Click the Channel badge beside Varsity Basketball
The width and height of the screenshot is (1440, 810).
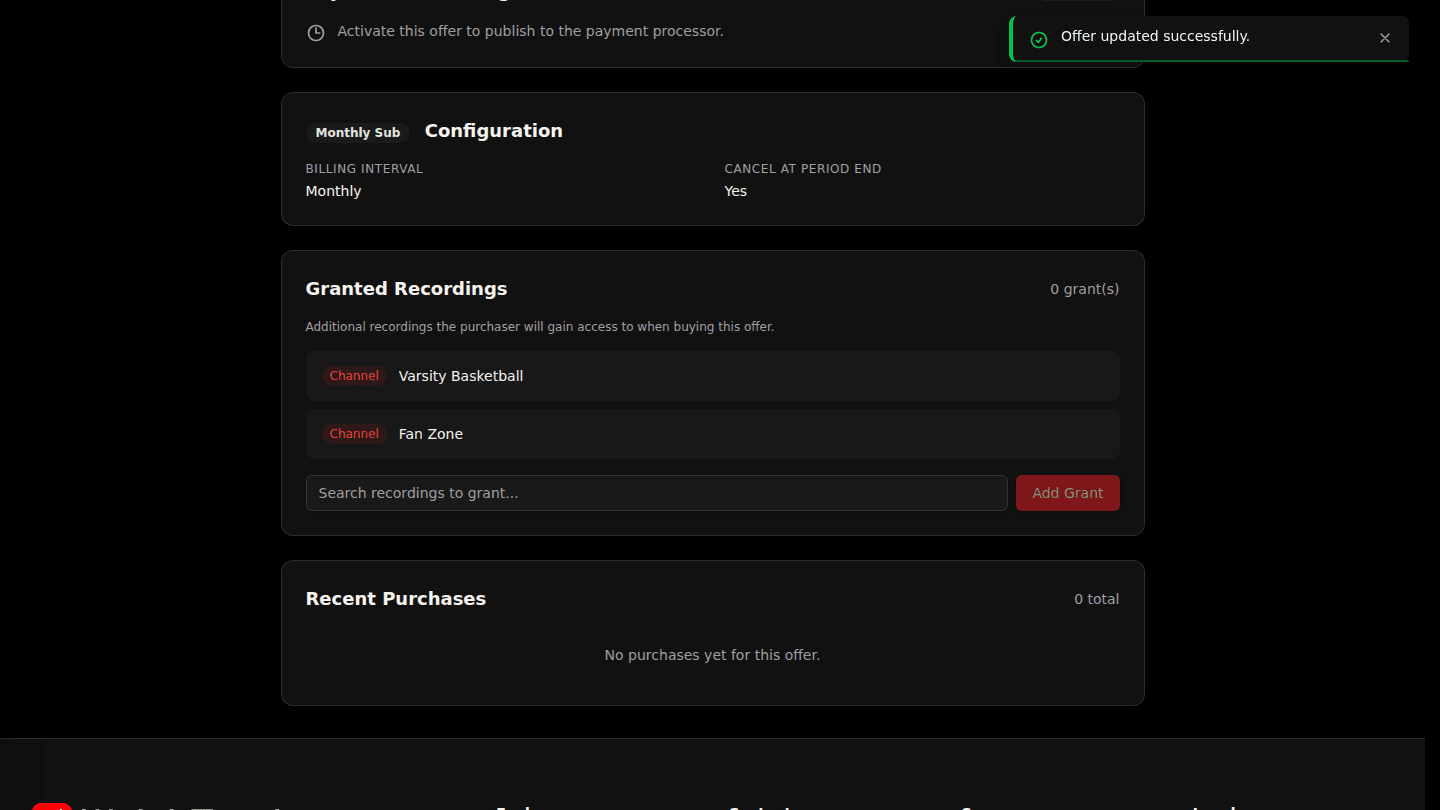point(354,376)
